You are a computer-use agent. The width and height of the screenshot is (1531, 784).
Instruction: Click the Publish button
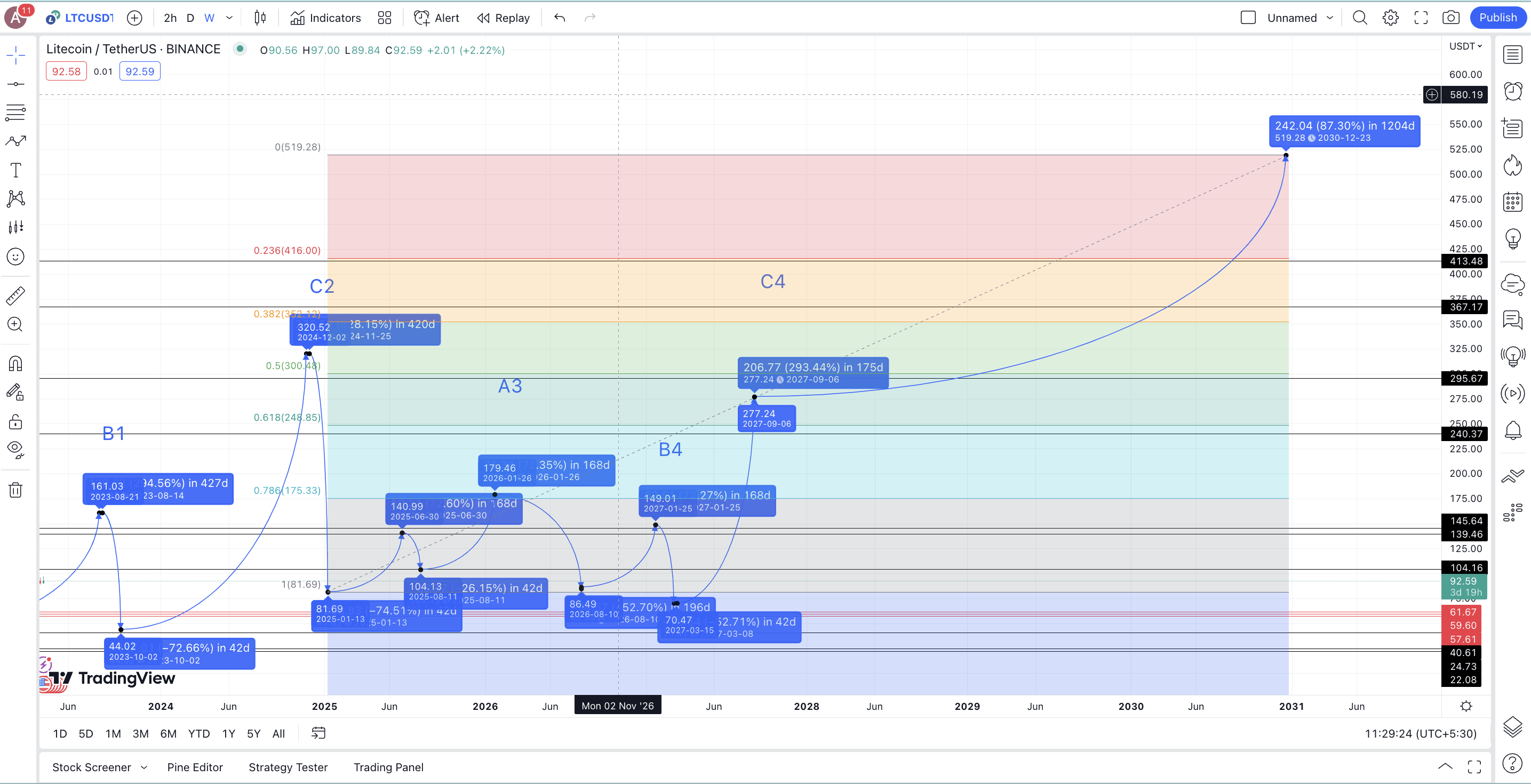[1497, 18]
